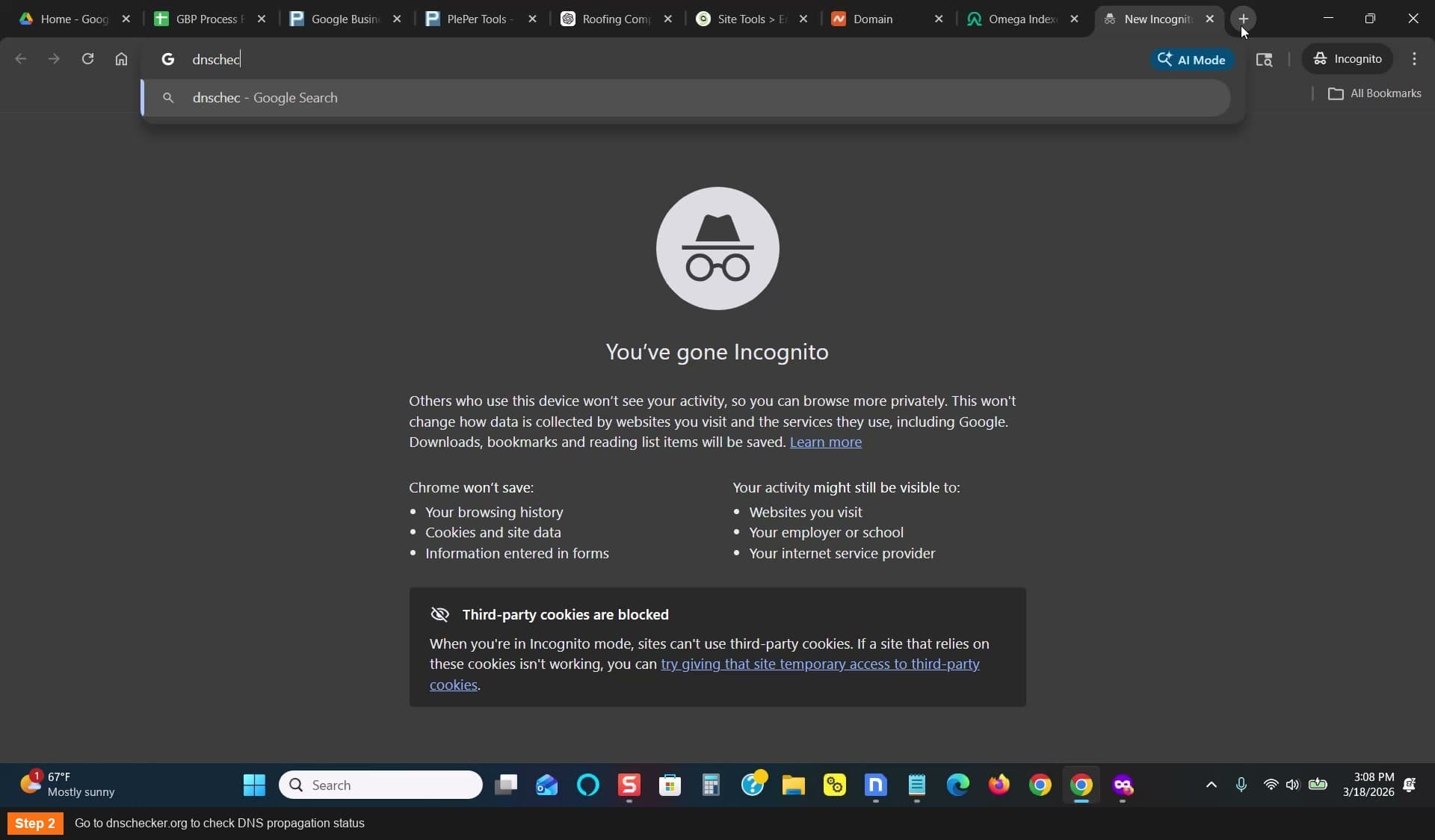Show hidden system tray icons
The image size is (1435, 840).
coord(1211,785)
